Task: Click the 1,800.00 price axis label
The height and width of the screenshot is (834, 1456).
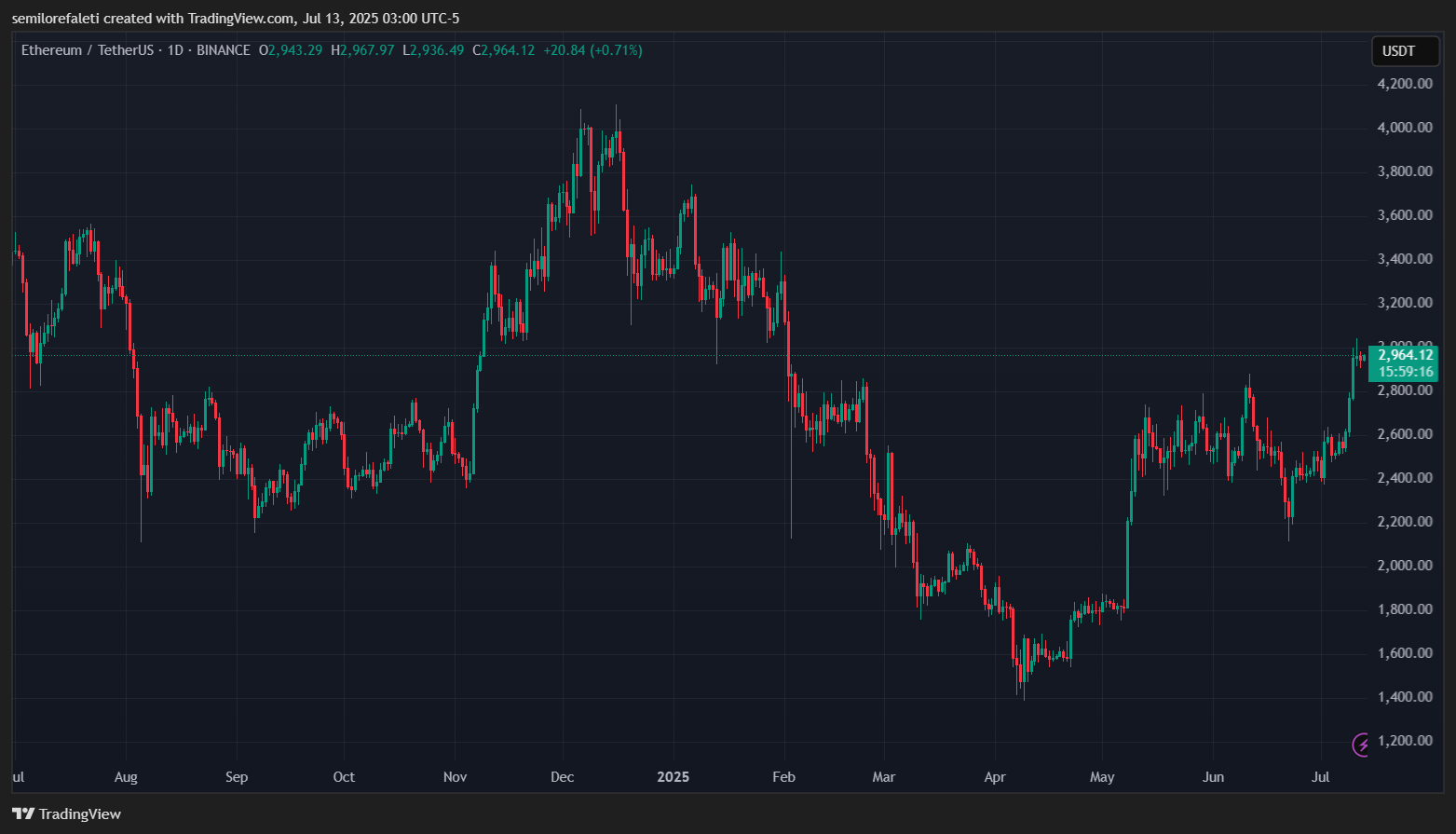Action: click(1405, 609)
